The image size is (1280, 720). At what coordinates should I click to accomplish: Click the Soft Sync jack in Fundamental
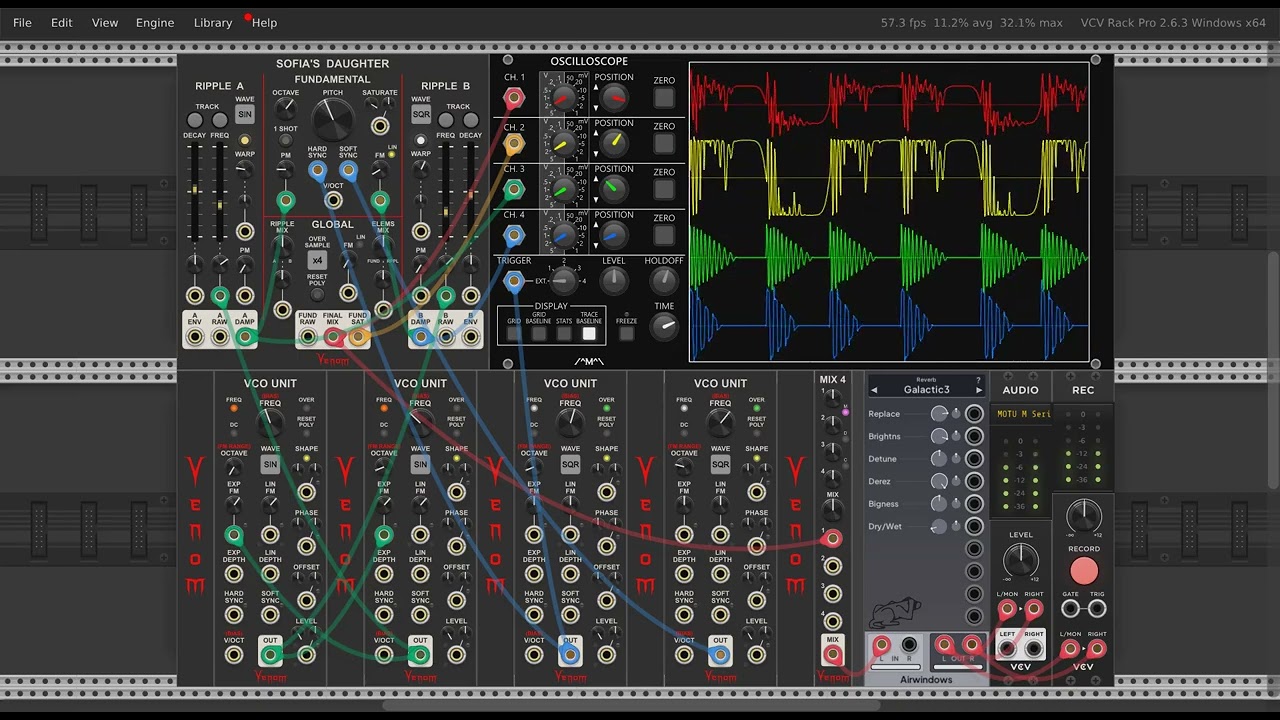coord(348,171)
